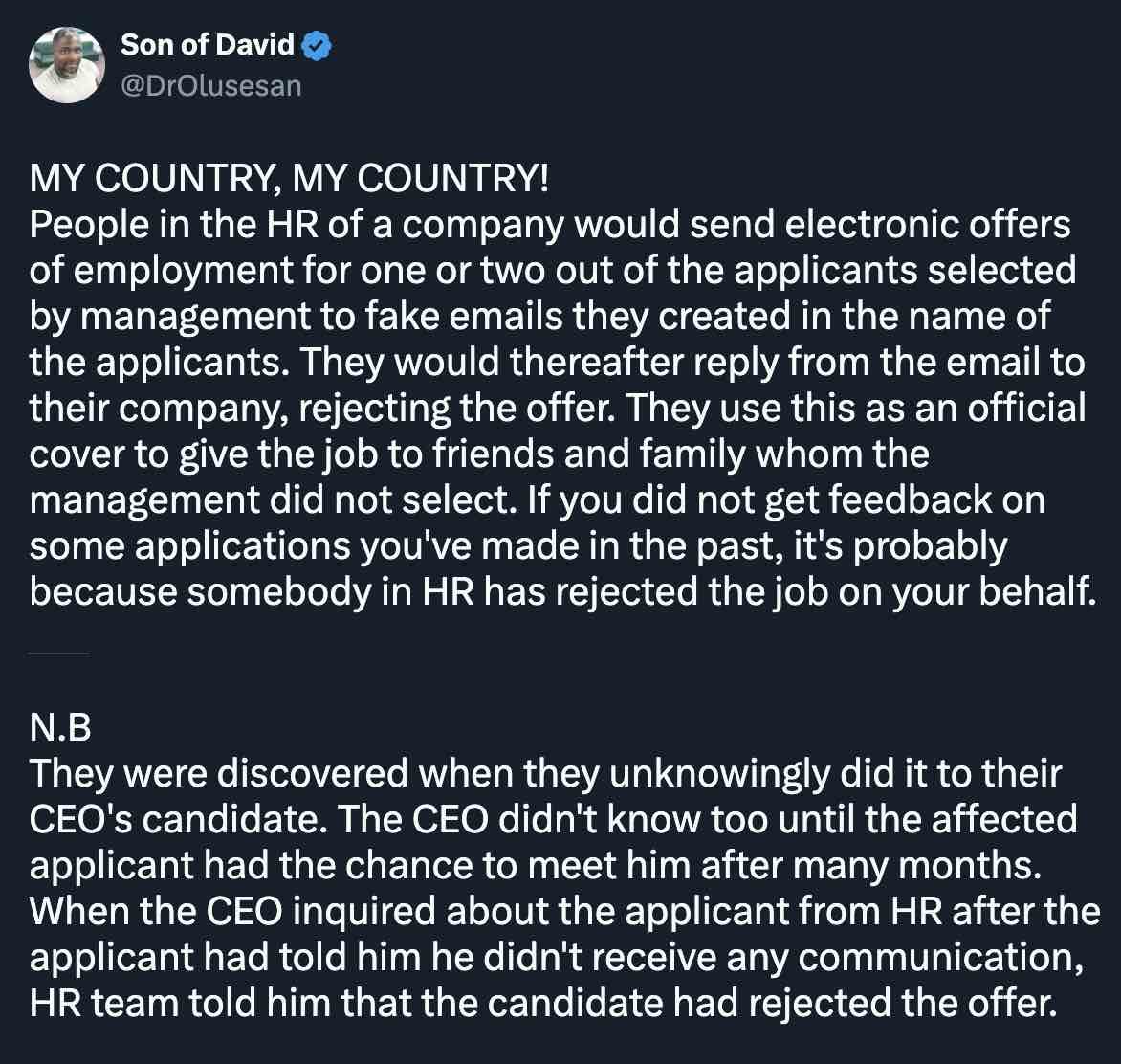Click the line starting 'of employment for one'

click(x=553, y=271)
